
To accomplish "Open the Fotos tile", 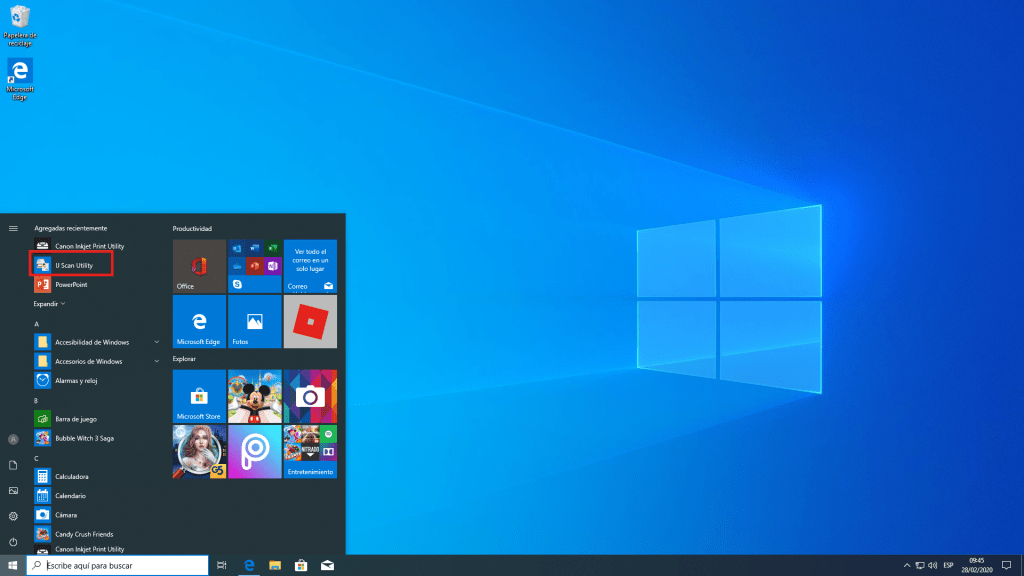I will click(x=254, y=321).
